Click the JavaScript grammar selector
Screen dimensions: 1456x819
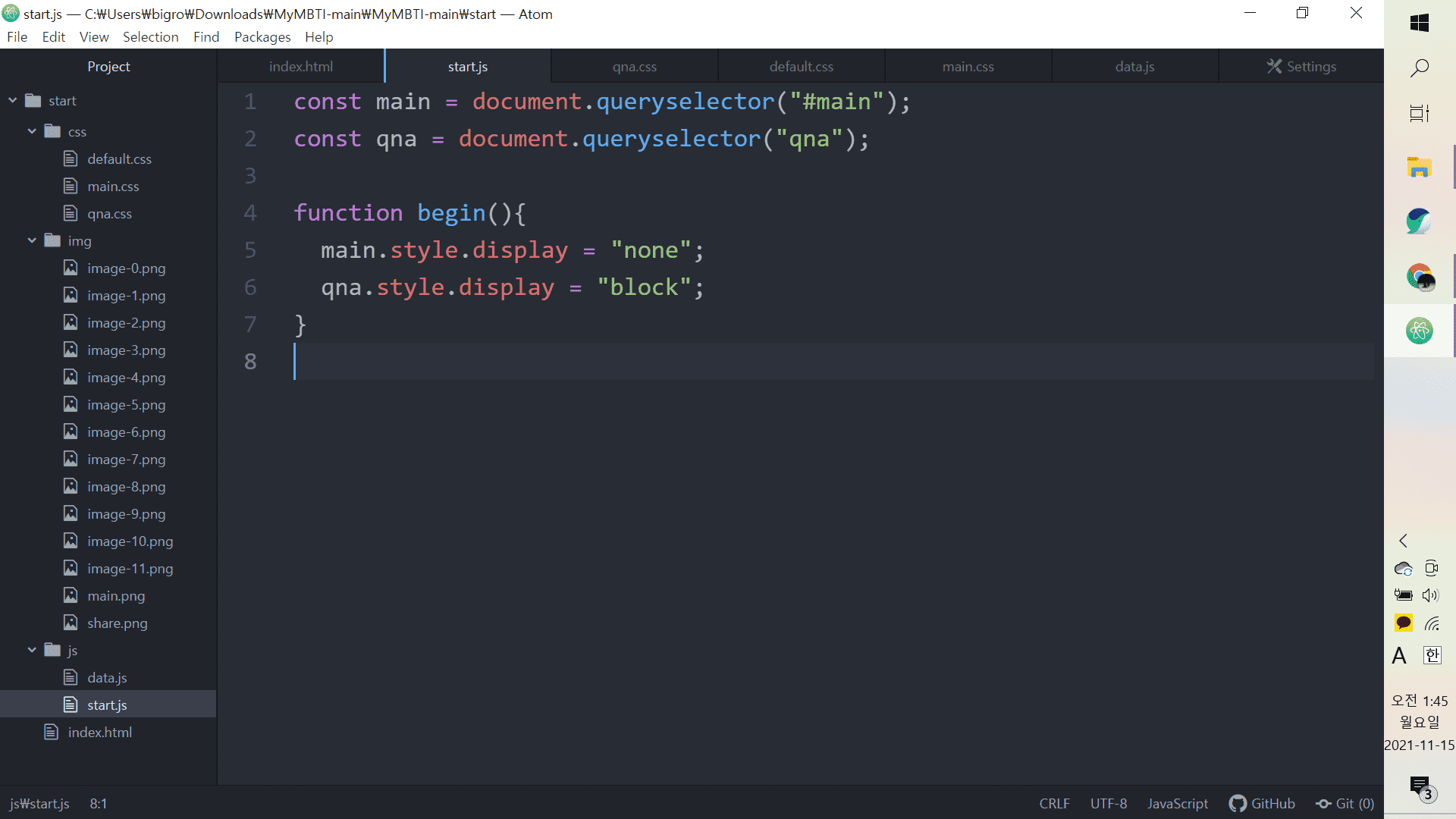[x=1177, y=804]
